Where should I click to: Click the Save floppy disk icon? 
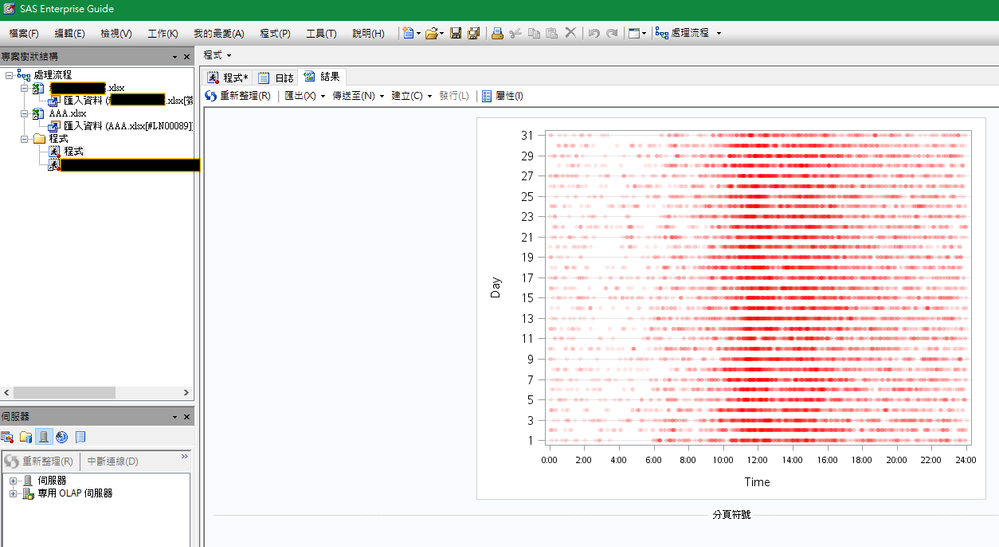pyautogui.click(x=456, y=33)
